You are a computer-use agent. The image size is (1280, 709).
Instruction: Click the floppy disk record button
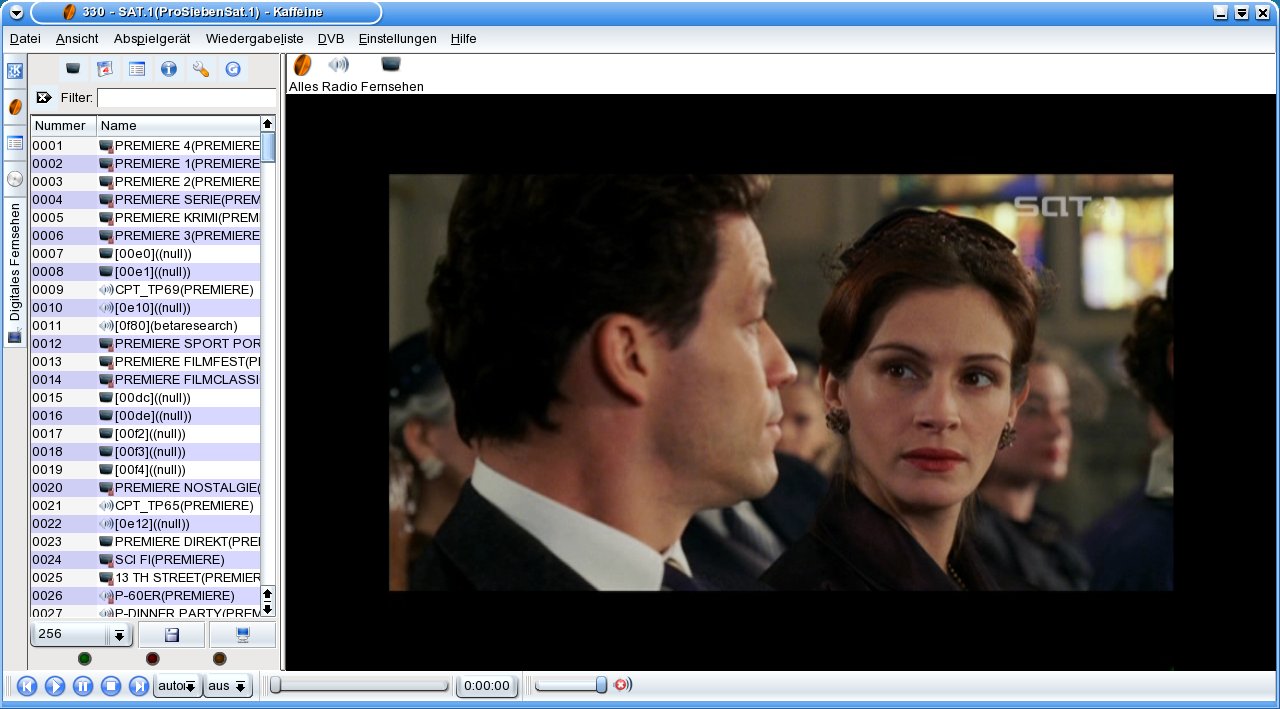171,635
